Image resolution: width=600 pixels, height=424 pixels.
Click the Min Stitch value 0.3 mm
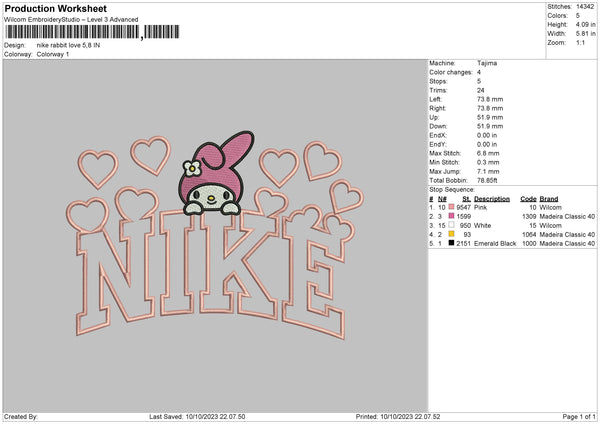click(x=488, y=162)
